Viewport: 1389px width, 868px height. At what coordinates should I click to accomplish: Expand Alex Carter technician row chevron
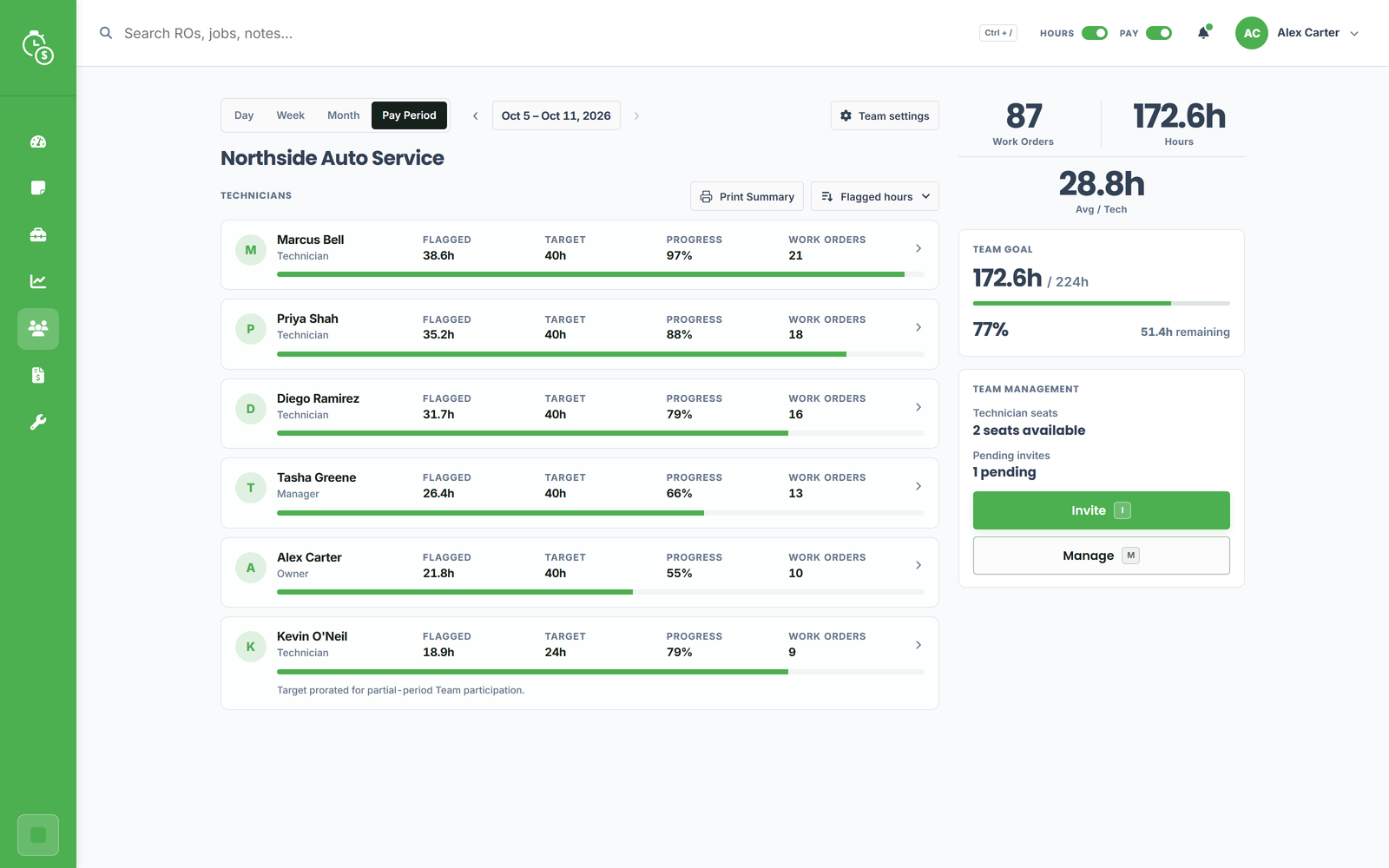(x=918, y=565)
